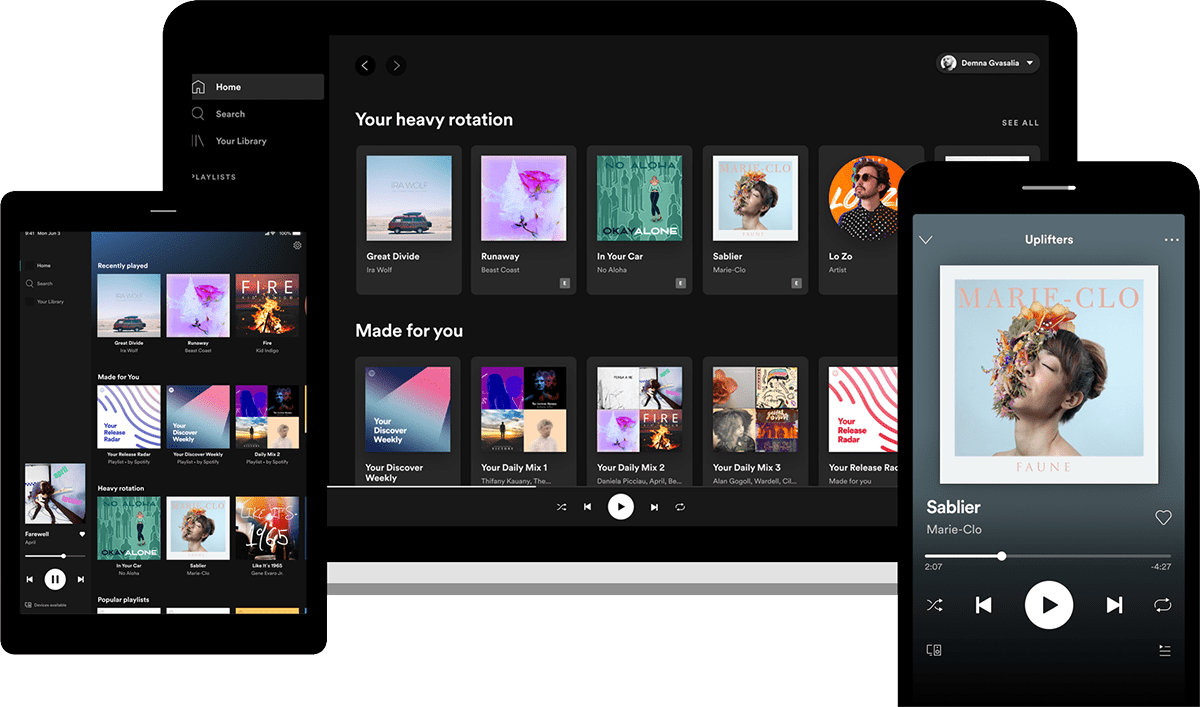
Task: Open settings gear on the tablet
Action: tap(297, 245)
